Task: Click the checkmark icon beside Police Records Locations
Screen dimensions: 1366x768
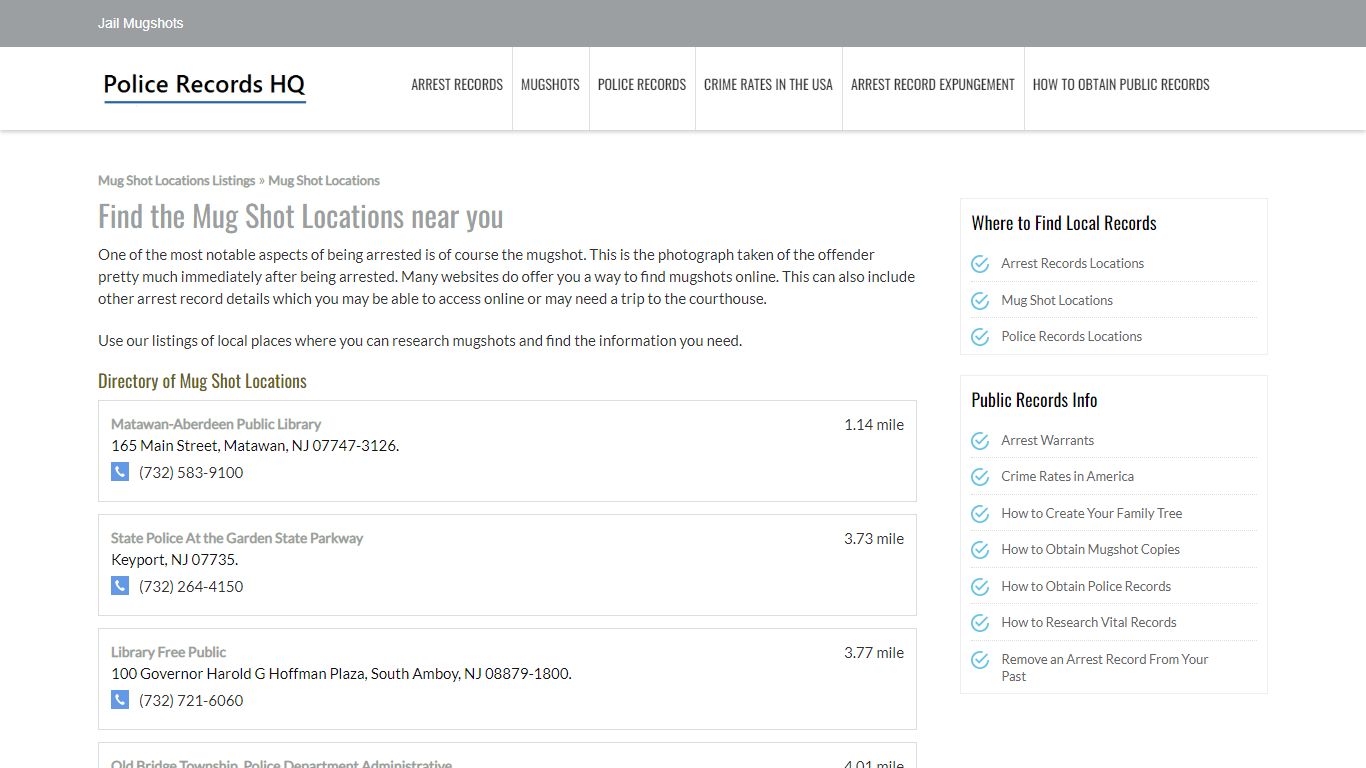Action: point(980,337)
